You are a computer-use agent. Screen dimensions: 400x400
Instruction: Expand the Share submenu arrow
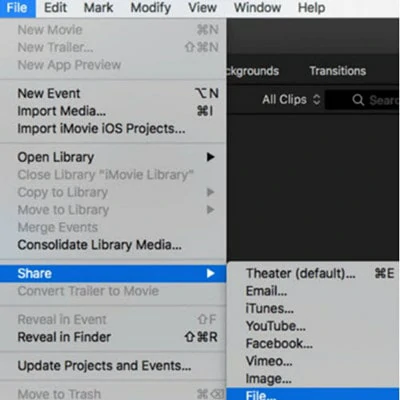[210, 273]
